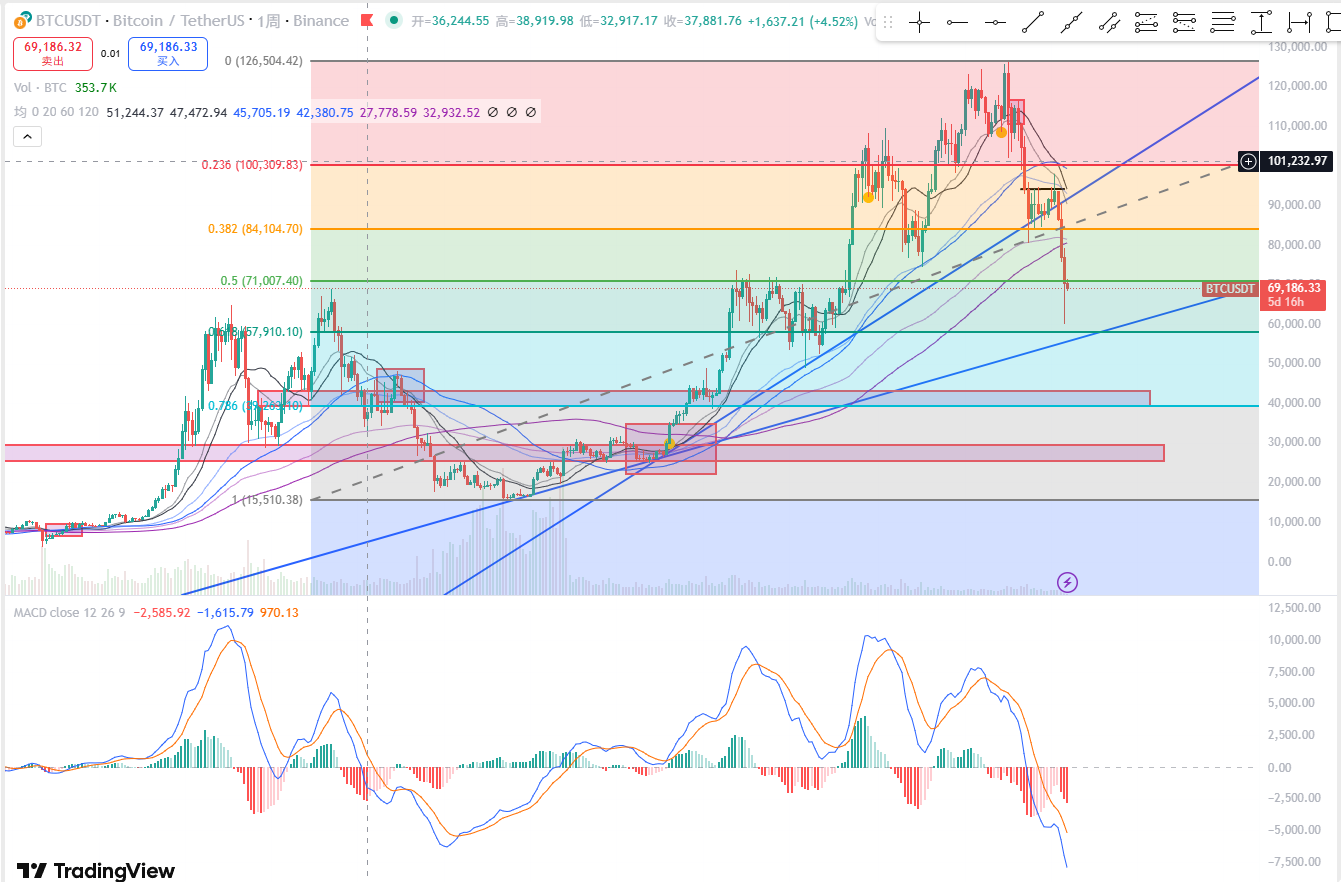Click the blue 买入 buy button
The height and width of the screenshot is (882, 1341).
(x=168, y=54)
